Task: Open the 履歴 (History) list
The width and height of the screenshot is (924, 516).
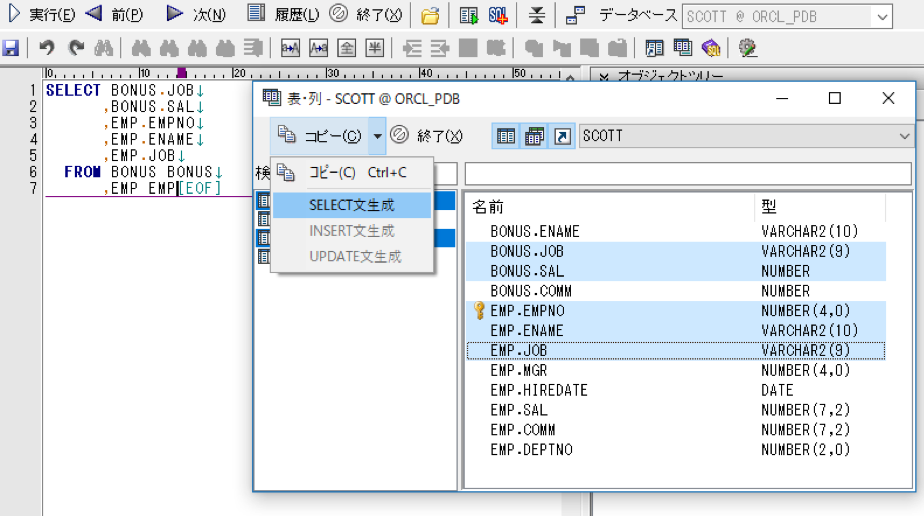Action: coord(283,14)
